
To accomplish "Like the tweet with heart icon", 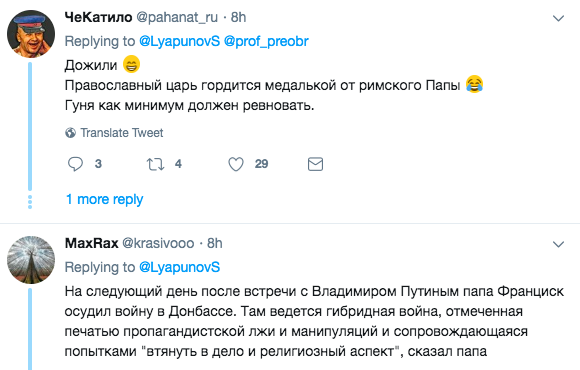I will (x=236, y=164).
